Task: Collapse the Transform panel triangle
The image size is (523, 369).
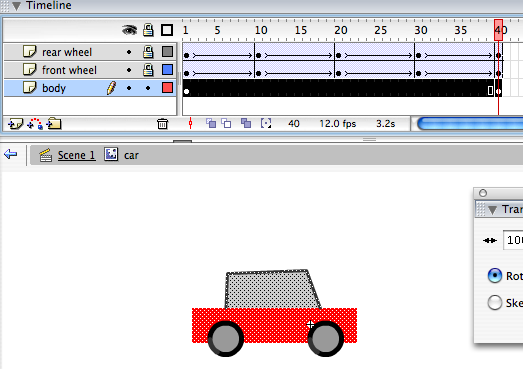Action: [492, 210]
